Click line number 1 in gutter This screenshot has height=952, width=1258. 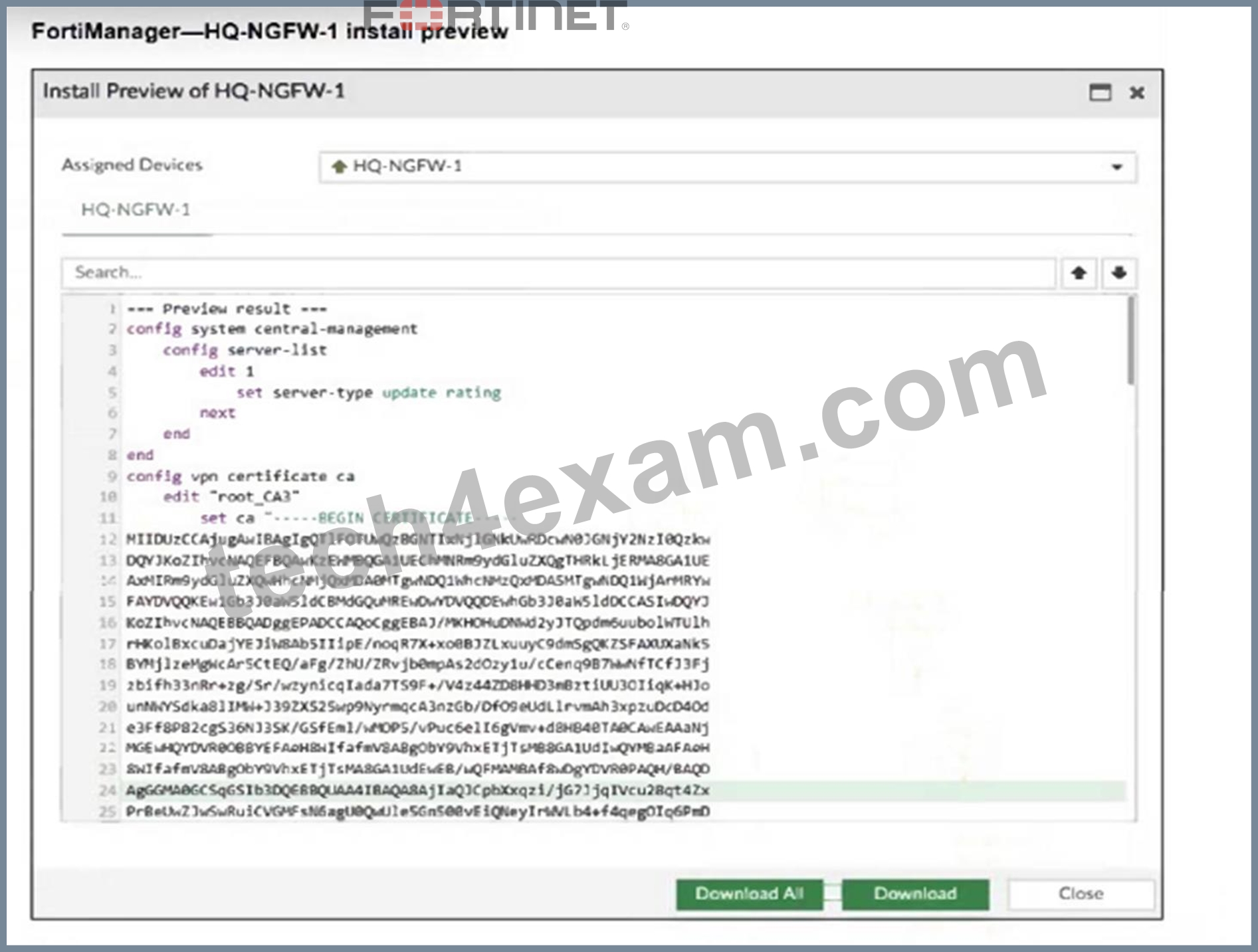(112, 309)
